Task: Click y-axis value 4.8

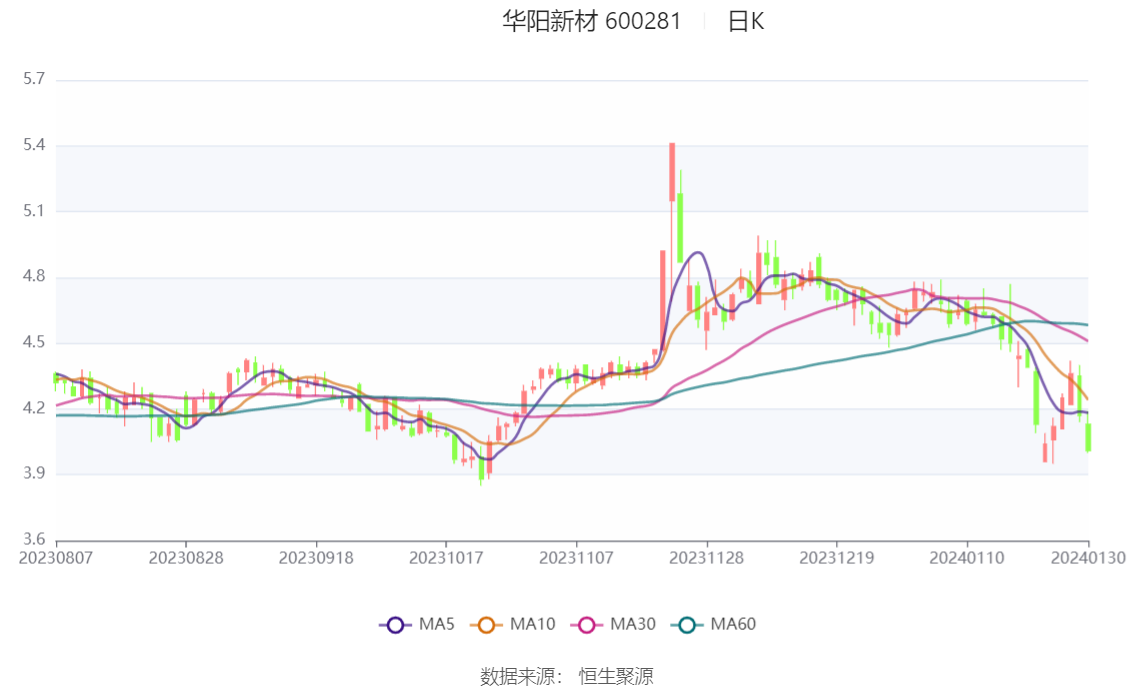Action: click(x=34, y=276)
